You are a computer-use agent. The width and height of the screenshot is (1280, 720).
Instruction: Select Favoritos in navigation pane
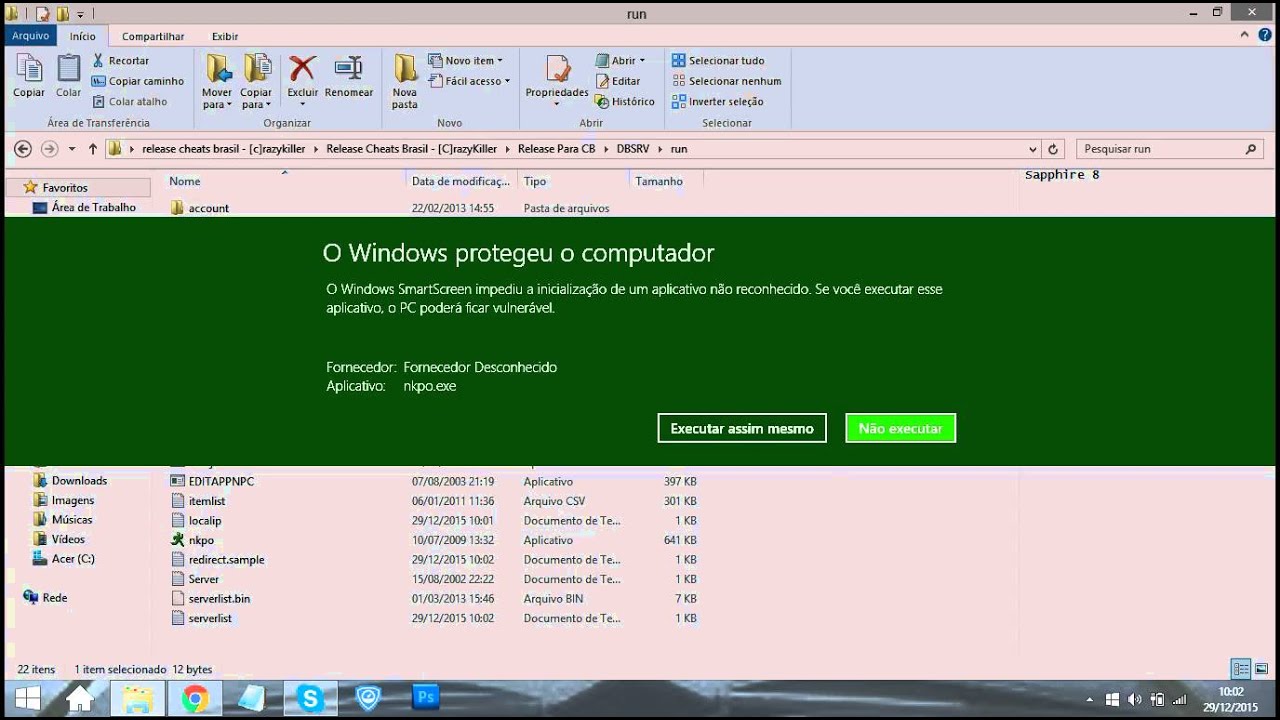coord(65,187)
